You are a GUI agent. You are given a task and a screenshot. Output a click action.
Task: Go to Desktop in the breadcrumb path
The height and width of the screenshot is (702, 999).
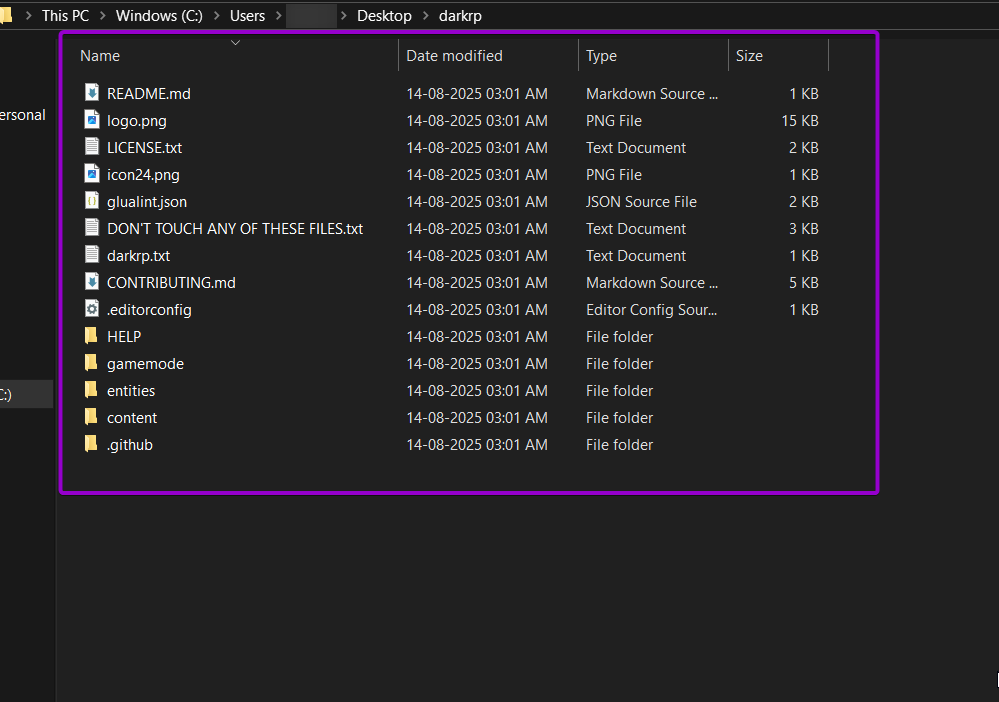384,15
